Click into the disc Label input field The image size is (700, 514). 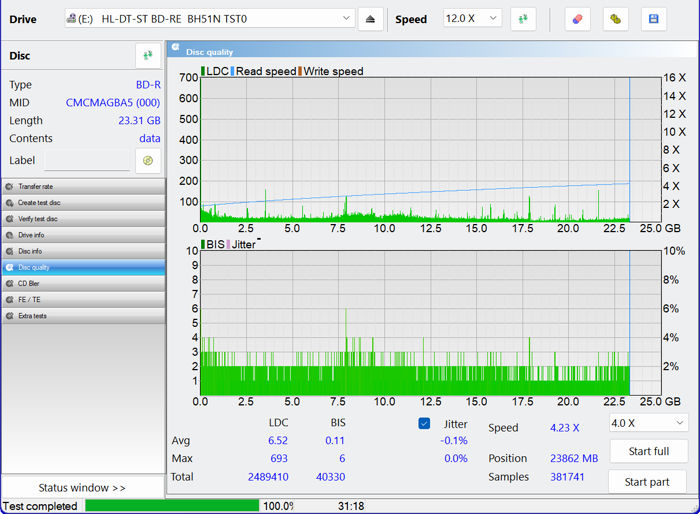[x=87, y=160]
